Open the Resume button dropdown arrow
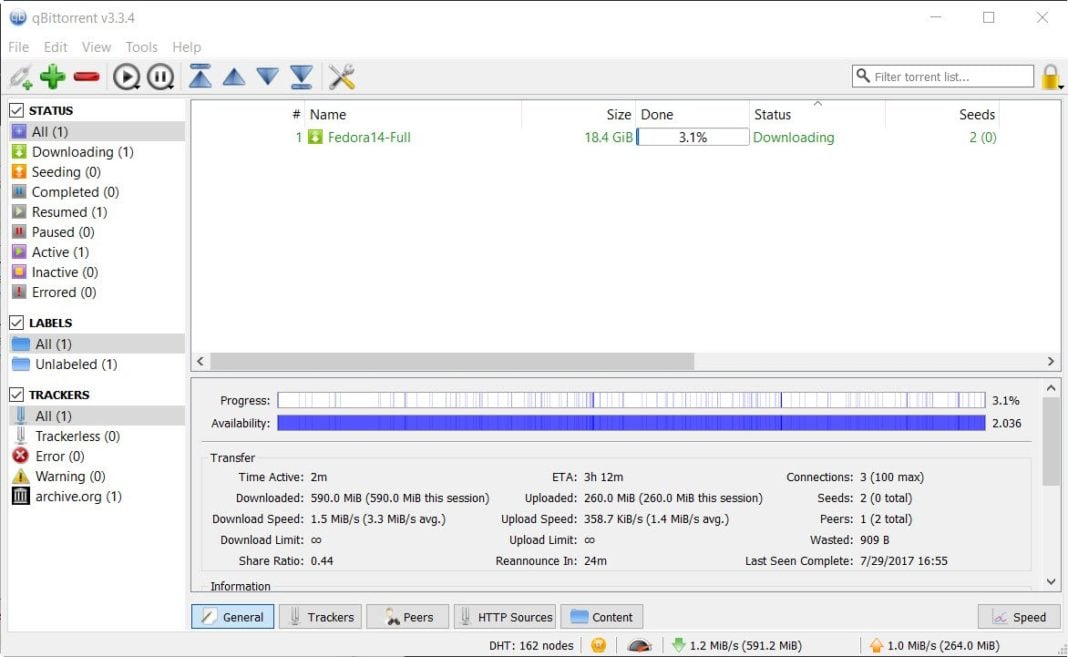Image resolution: width=1068 pixels, height=657 pixels. point(140,86)
